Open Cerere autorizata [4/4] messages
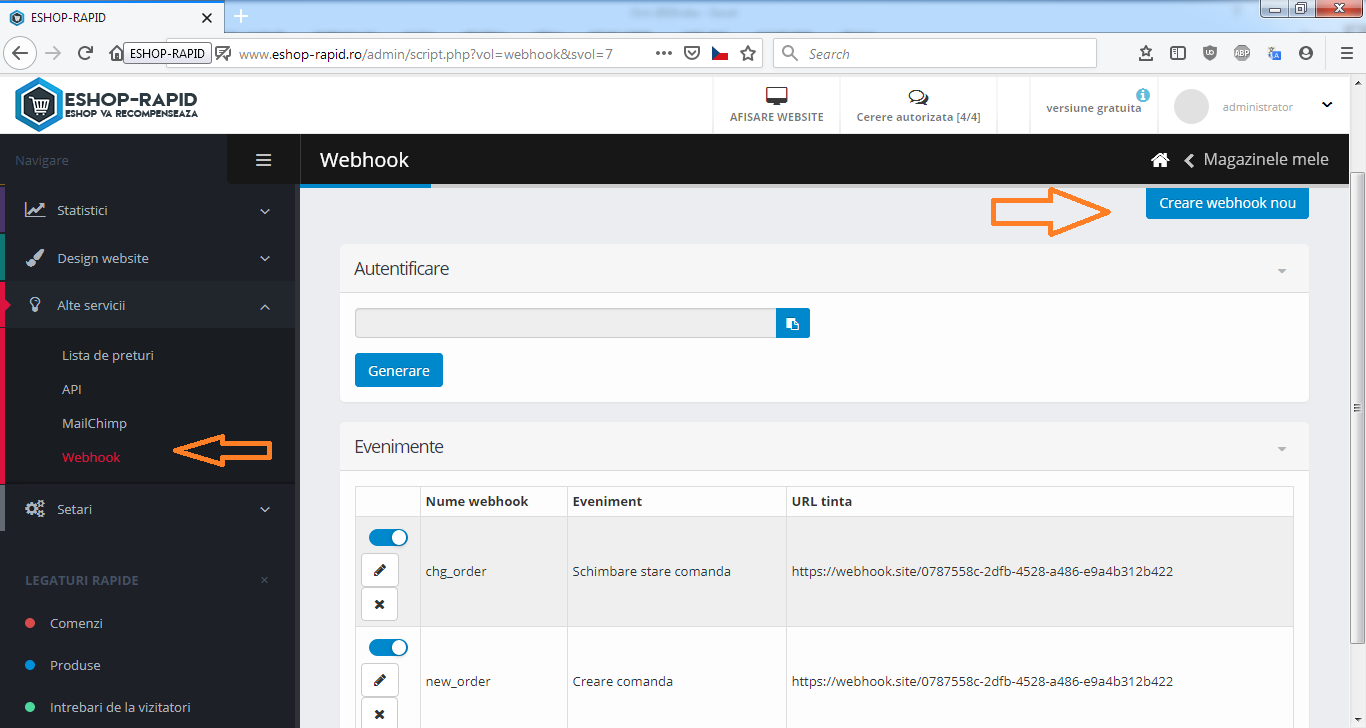Viewport: 1366px width, 728px height. 918,105
